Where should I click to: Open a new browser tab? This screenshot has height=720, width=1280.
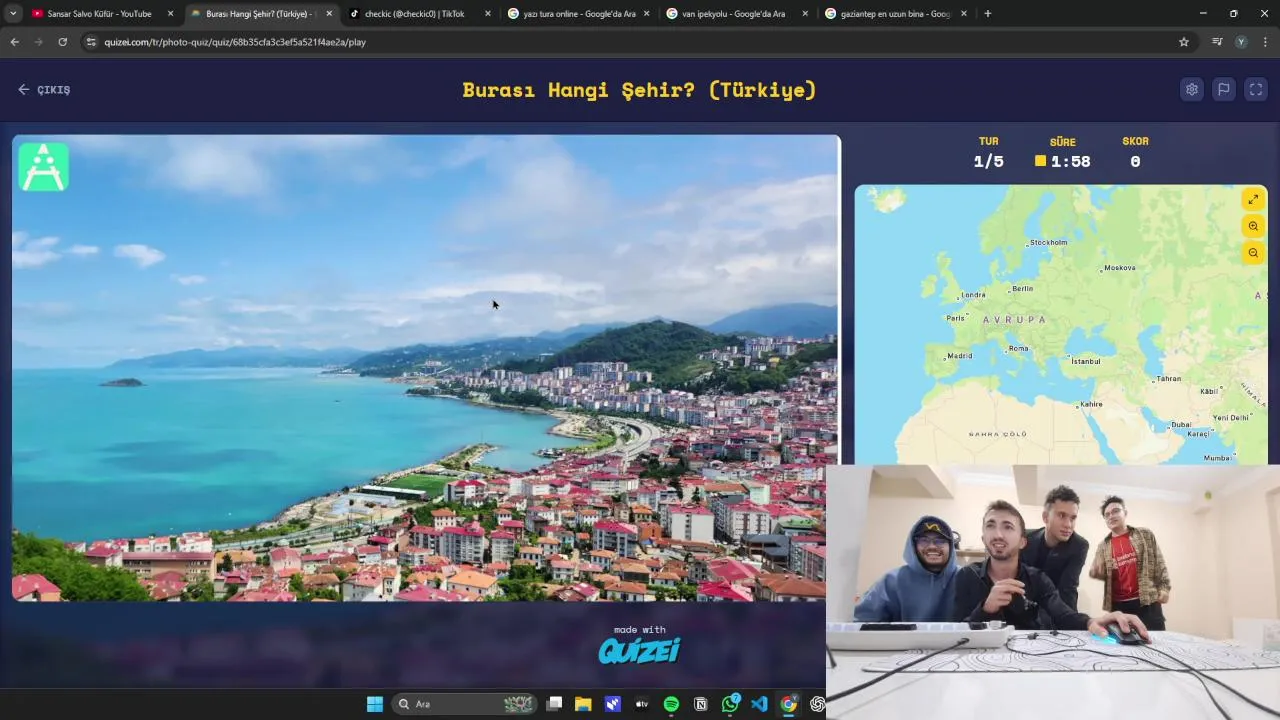[988, 14]
